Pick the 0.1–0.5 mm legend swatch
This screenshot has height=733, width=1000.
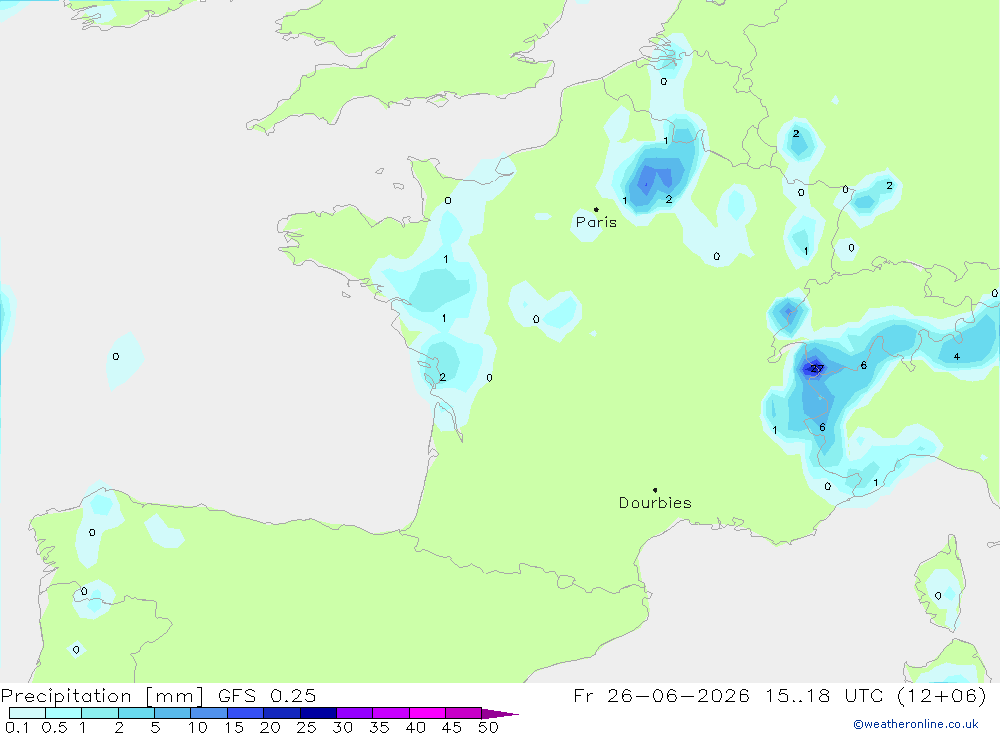(27, 713)
